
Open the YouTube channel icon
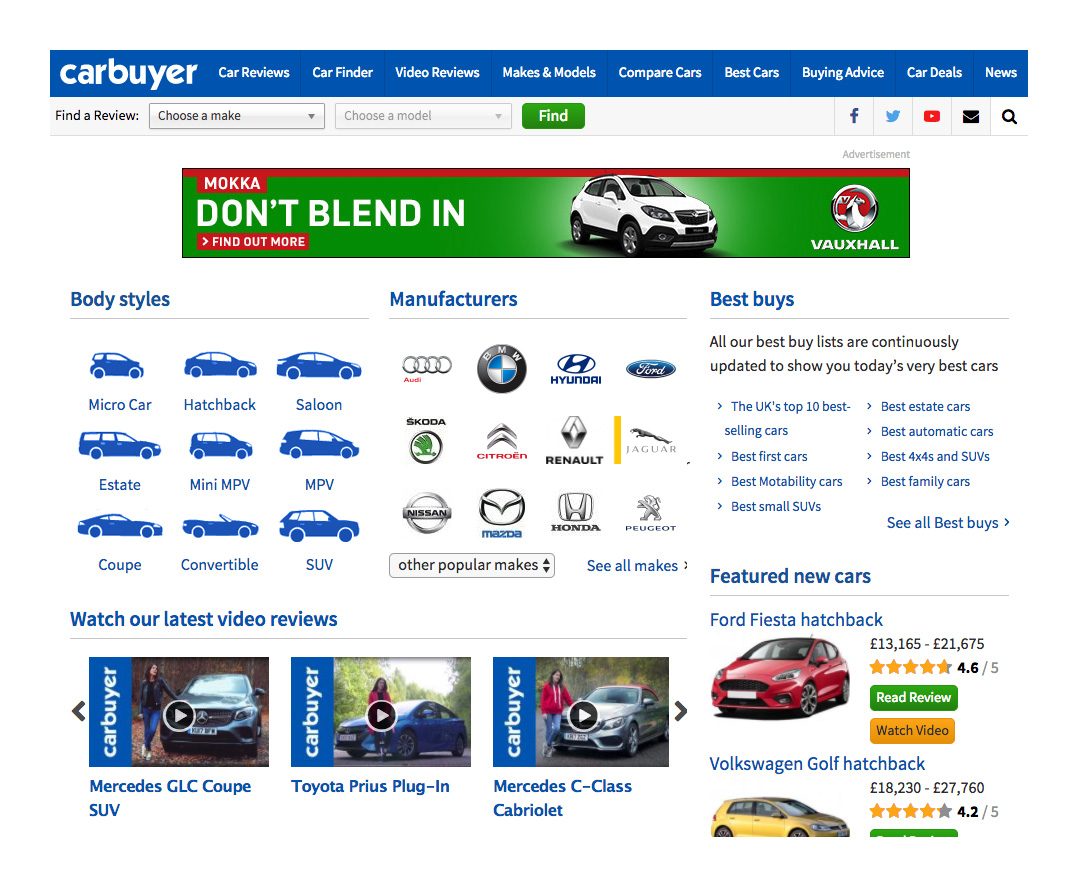932,116
